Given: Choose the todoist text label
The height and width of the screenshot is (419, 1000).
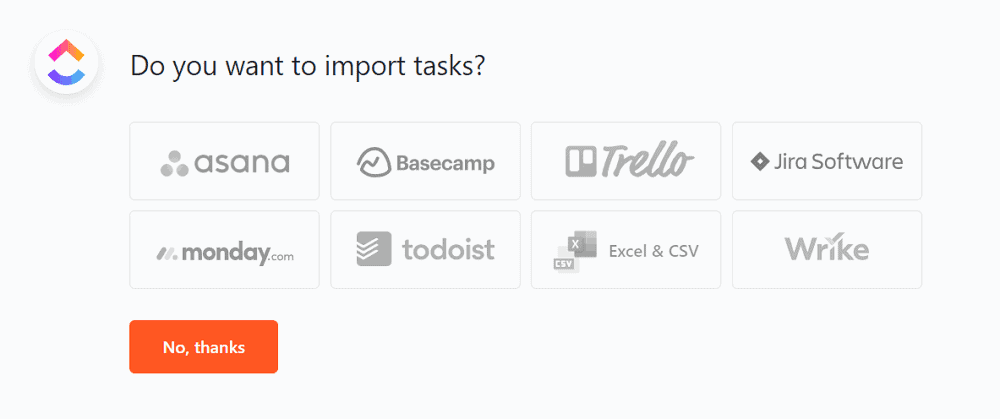Looking at the screenshot, I should coord(448,249).
